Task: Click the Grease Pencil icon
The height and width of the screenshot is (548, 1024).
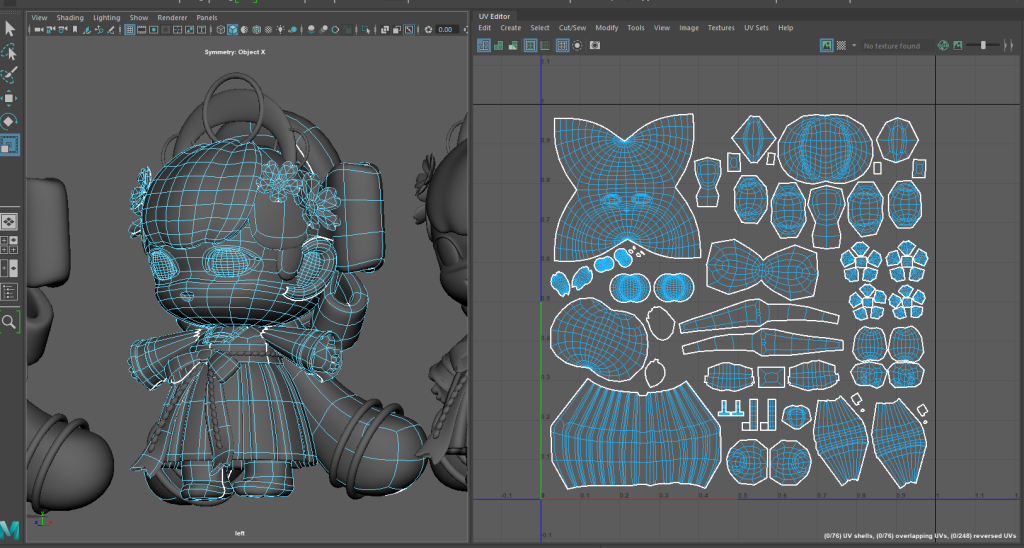Action: click(x=111, y=29)
